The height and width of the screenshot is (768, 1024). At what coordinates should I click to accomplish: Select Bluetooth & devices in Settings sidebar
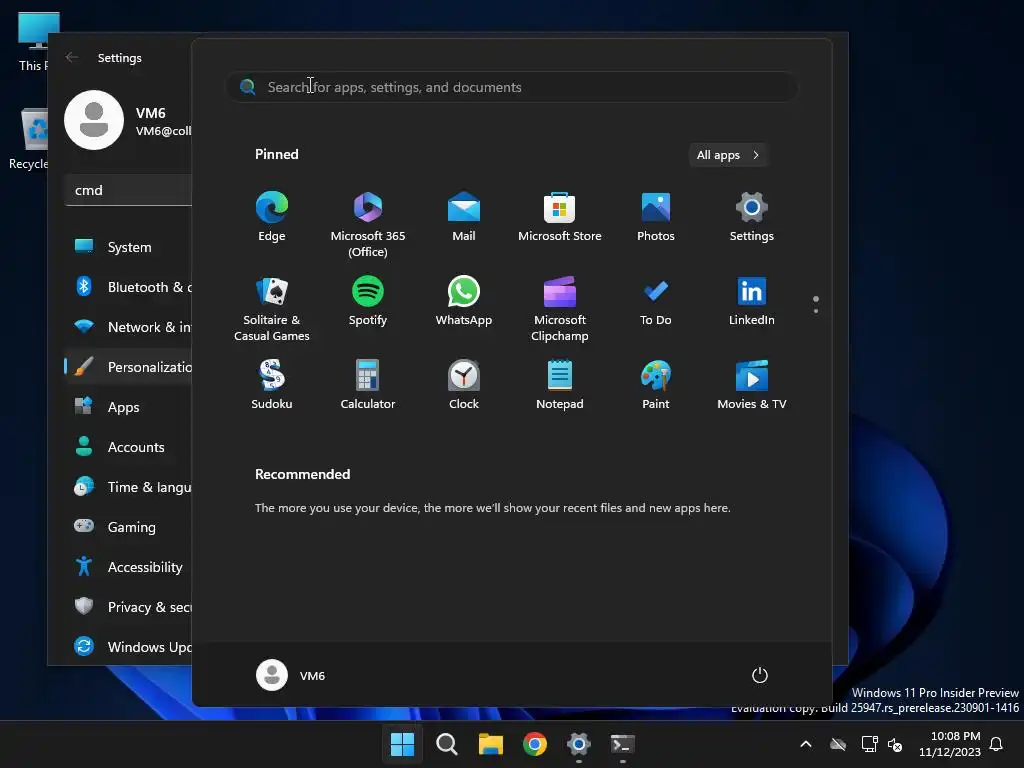click(x=128, y=287)
